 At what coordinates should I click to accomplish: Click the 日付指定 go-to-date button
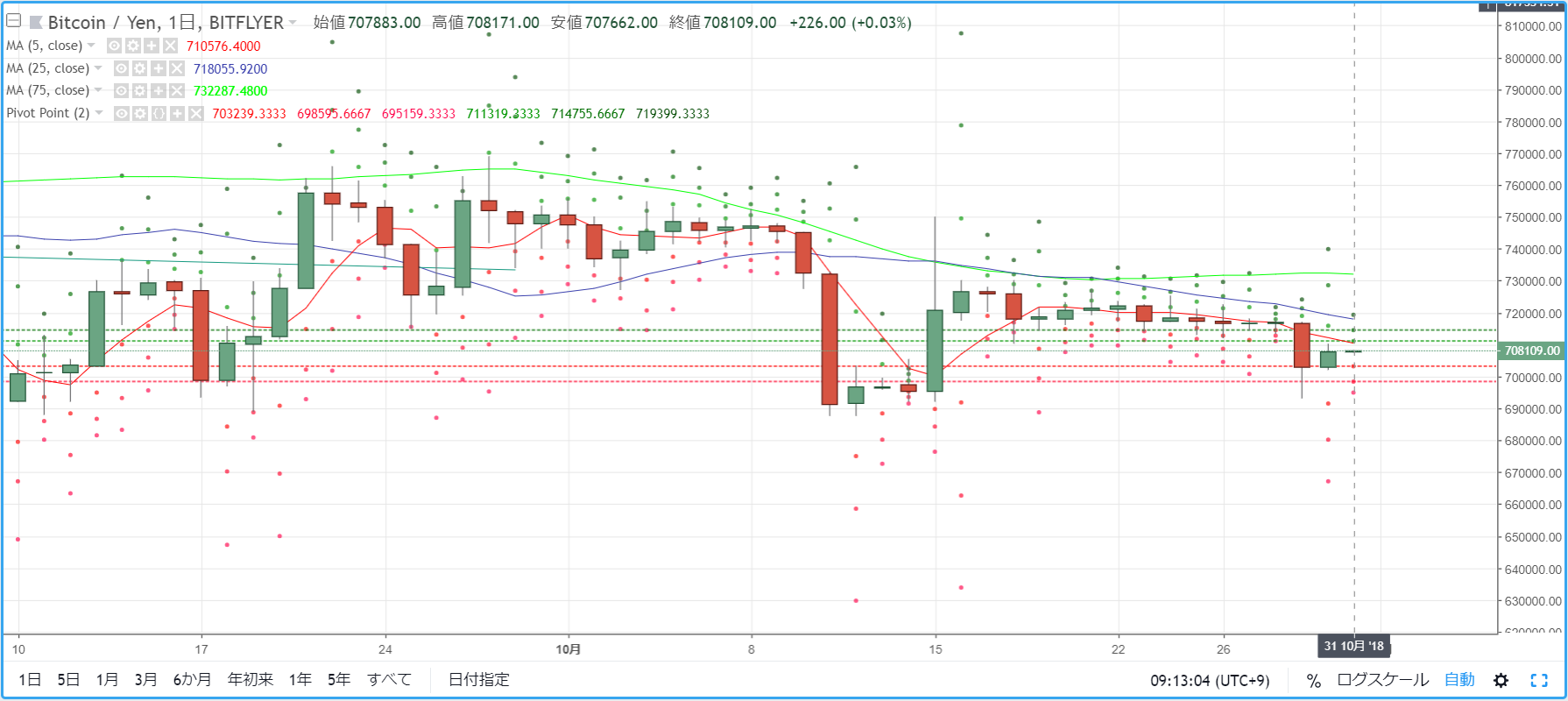[x=479, y=679]
